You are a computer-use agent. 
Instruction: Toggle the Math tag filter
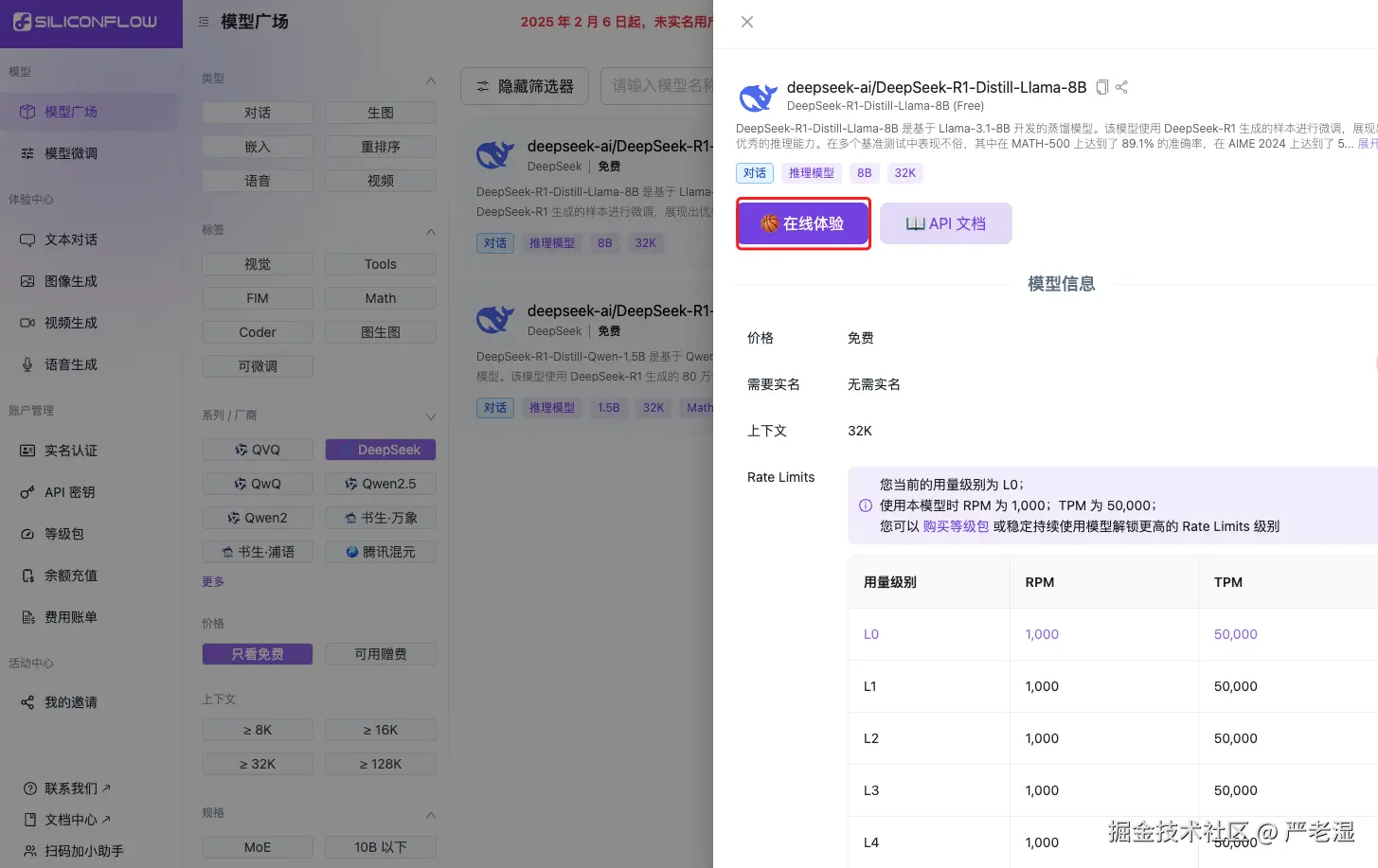point(381,298)
